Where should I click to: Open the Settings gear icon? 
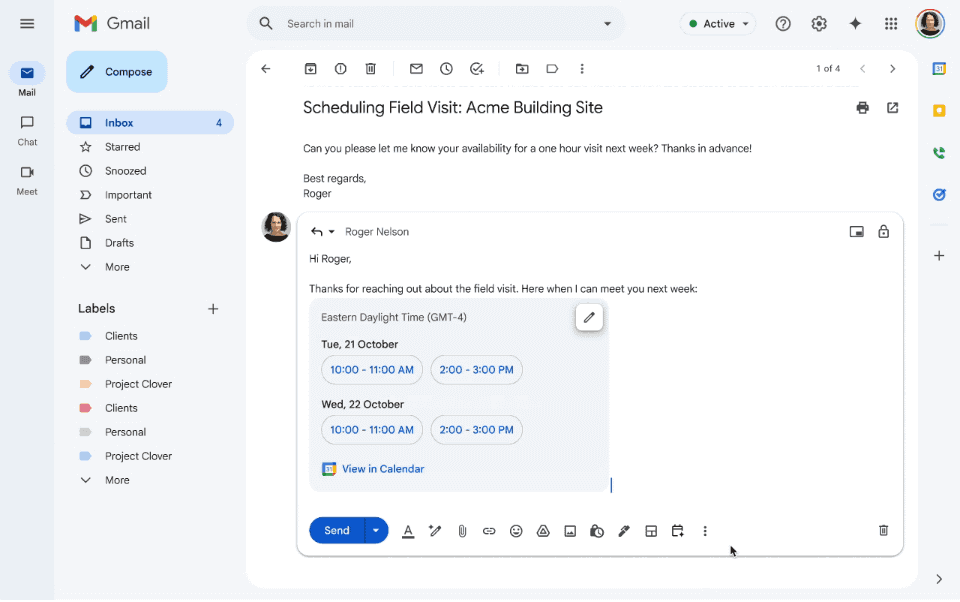(x=819, y=24)
